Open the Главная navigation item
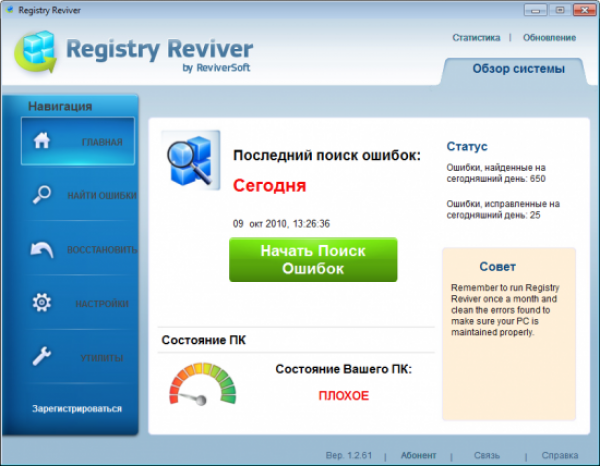The image size is (600, 466). click(x=78, y=141)
